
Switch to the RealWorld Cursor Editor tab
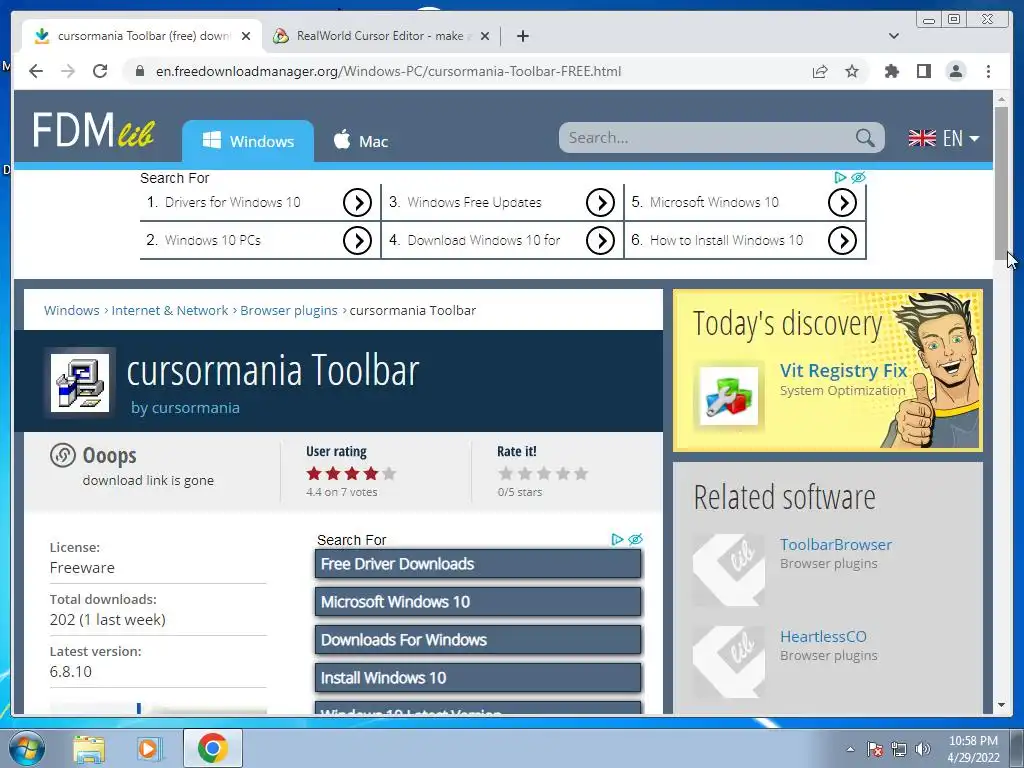click(x=381, y=36)
